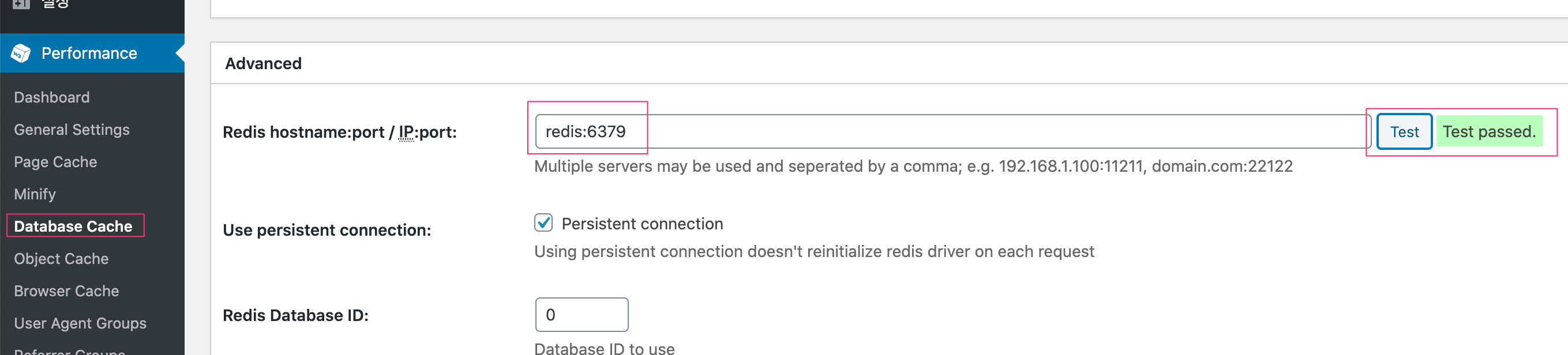Select the Minify submenu item
This screenshot has height=355, width=1568.
coord(35,194)
